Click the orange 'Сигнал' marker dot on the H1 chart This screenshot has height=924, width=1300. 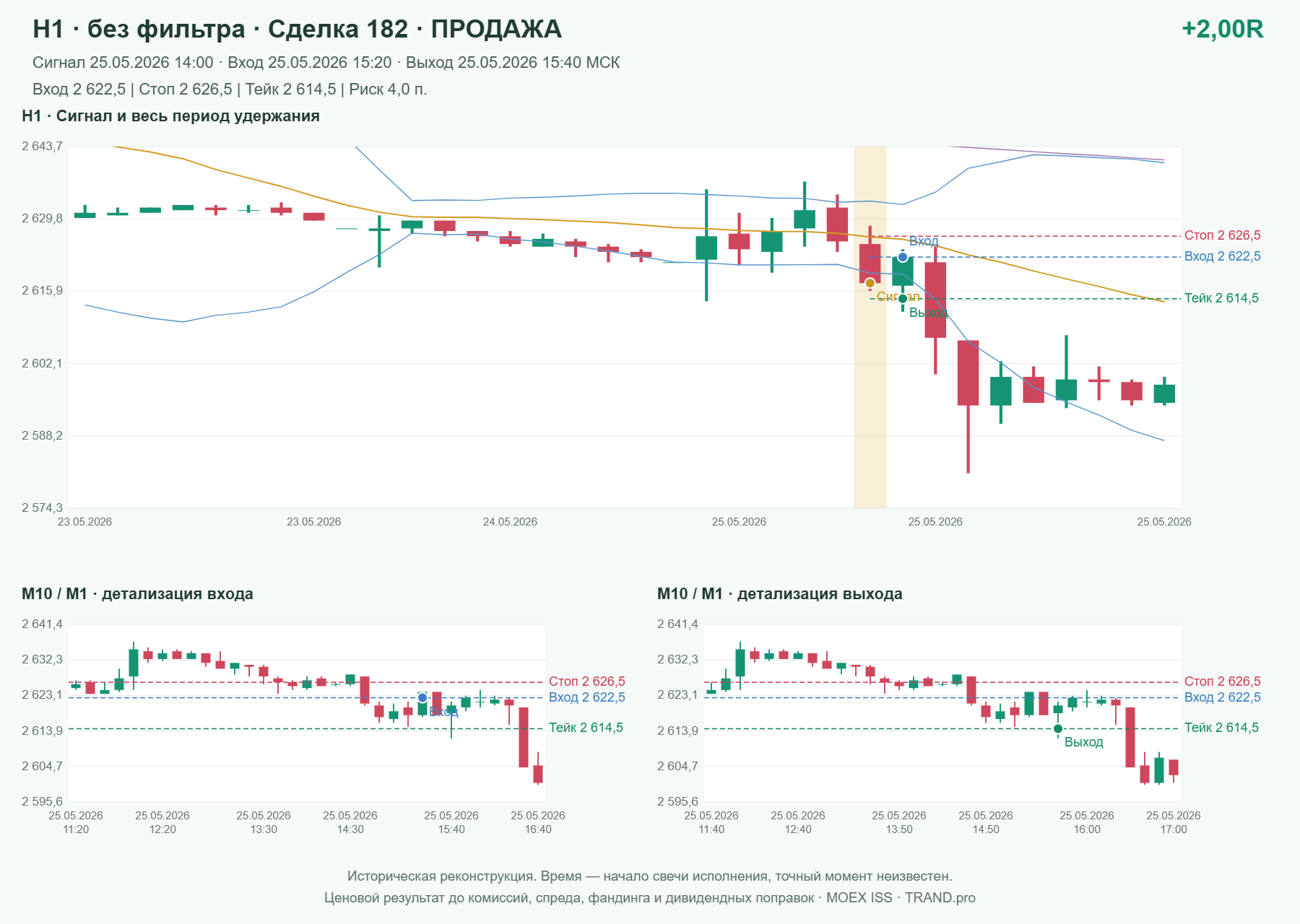tap(870, 283)
